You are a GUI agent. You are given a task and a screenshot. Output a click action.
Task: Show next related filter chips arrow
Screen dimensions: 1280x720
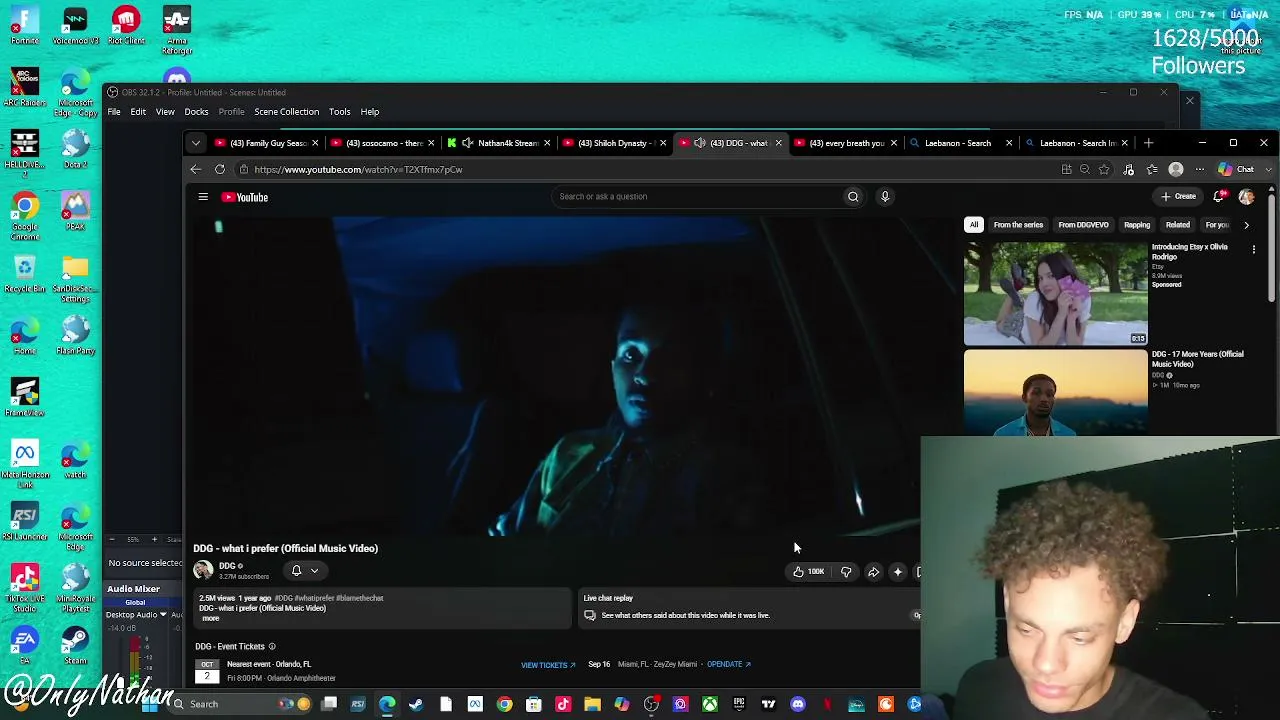point(1246,225)
